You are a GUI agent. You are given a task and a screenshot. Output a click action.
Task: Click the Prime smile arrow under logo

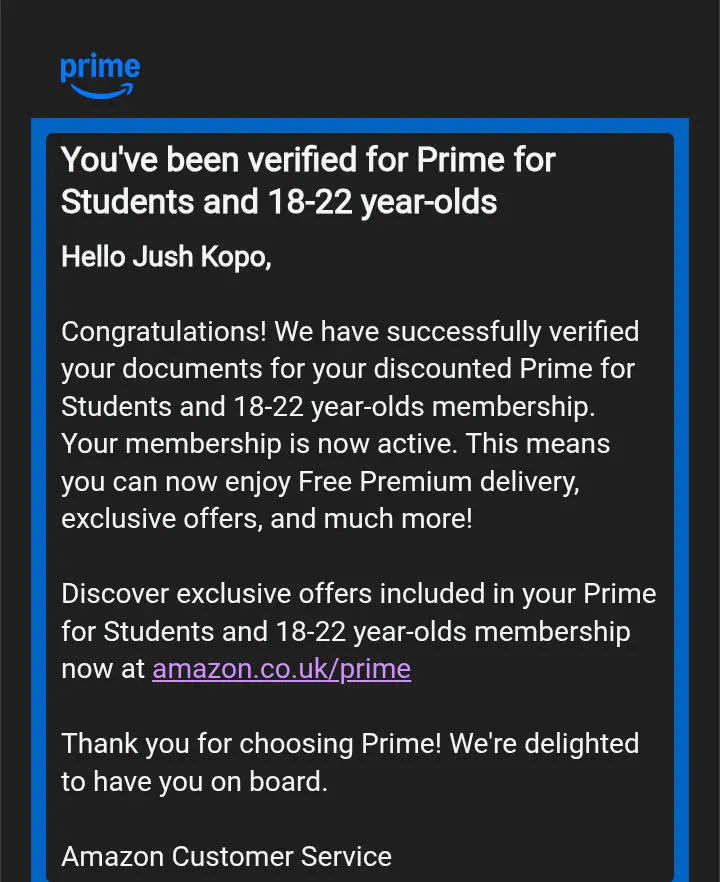[102, 91]
